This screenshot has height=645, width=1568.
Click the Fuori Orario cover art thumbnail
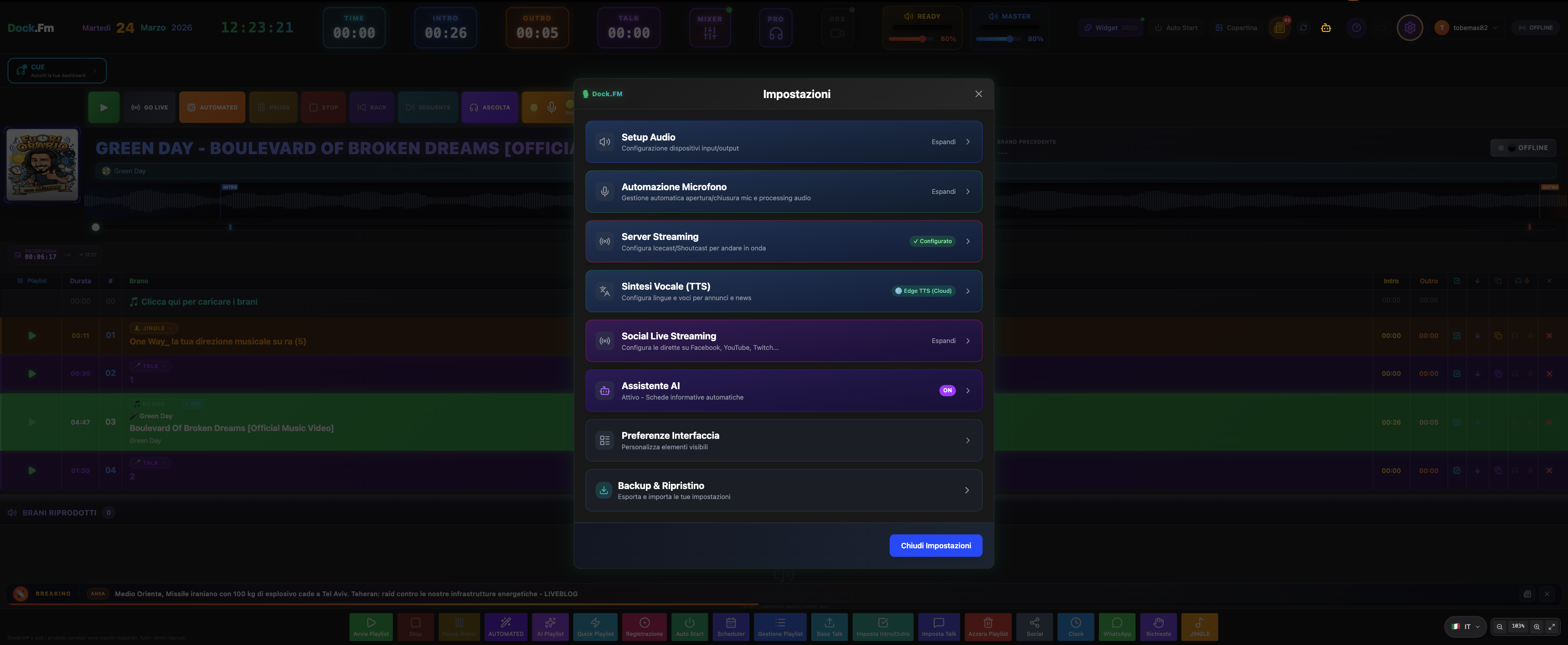point(42,165)
